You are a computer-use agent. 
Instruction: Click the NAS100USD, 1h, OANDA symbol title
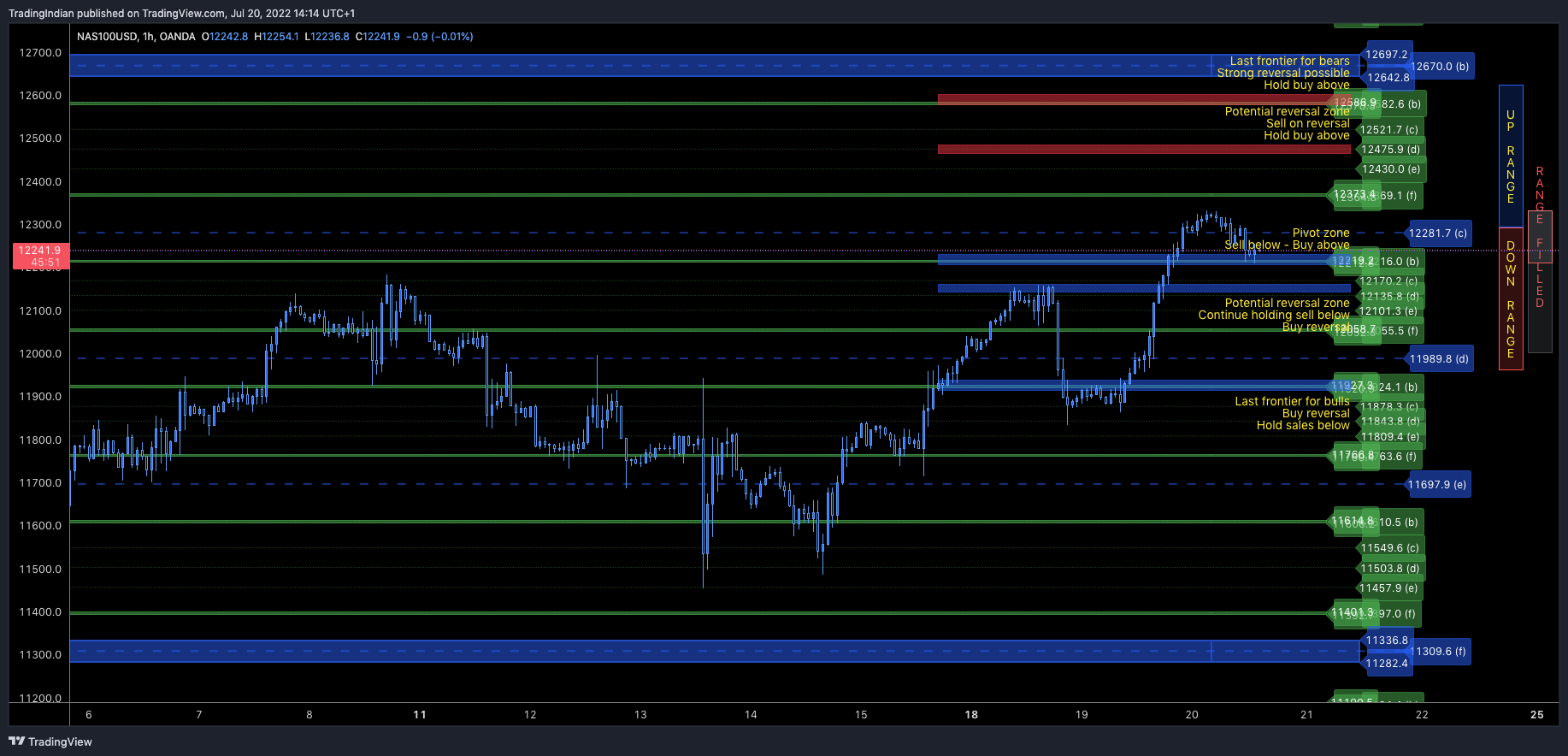click(x=136, y=37)
